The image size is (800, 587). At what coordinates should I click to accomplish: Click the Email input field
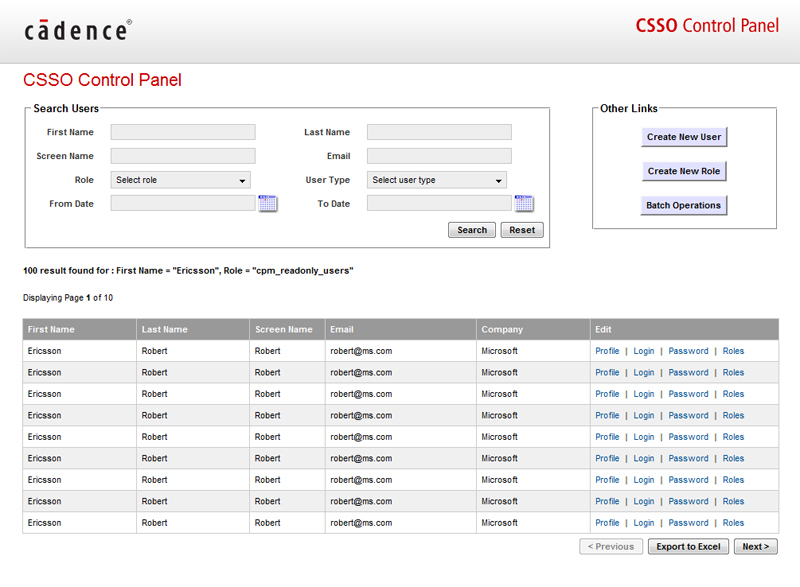(x=440, y=155)
